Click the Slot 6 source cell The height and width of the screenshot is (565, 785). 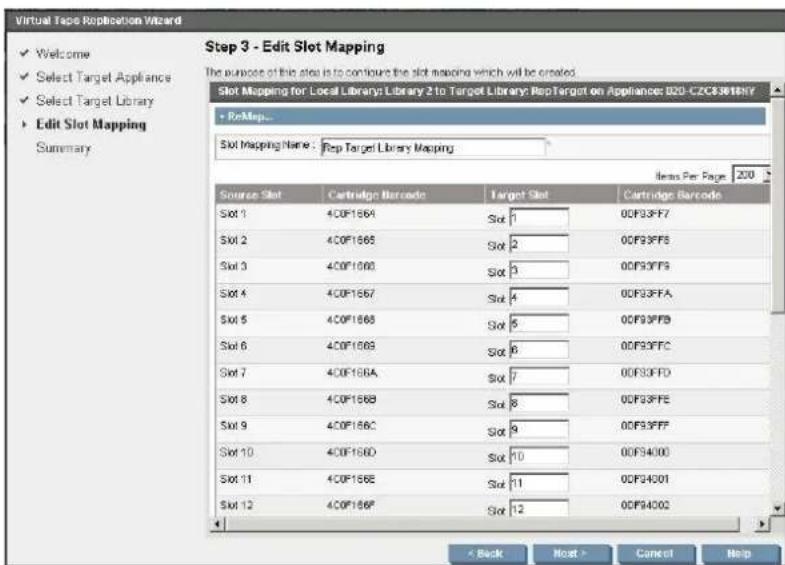click(x=233, y=346)
